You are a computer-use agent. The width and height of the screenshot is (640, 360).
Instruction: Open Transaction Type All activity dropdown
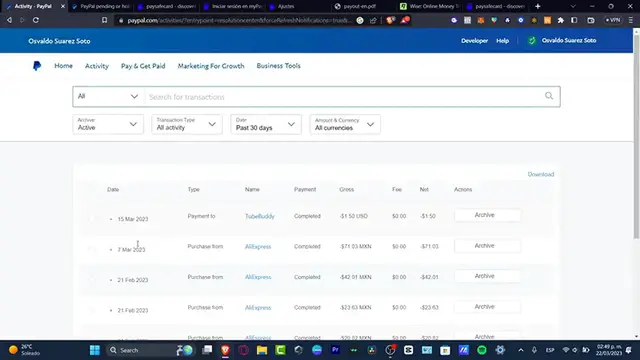tap(187, 124)
